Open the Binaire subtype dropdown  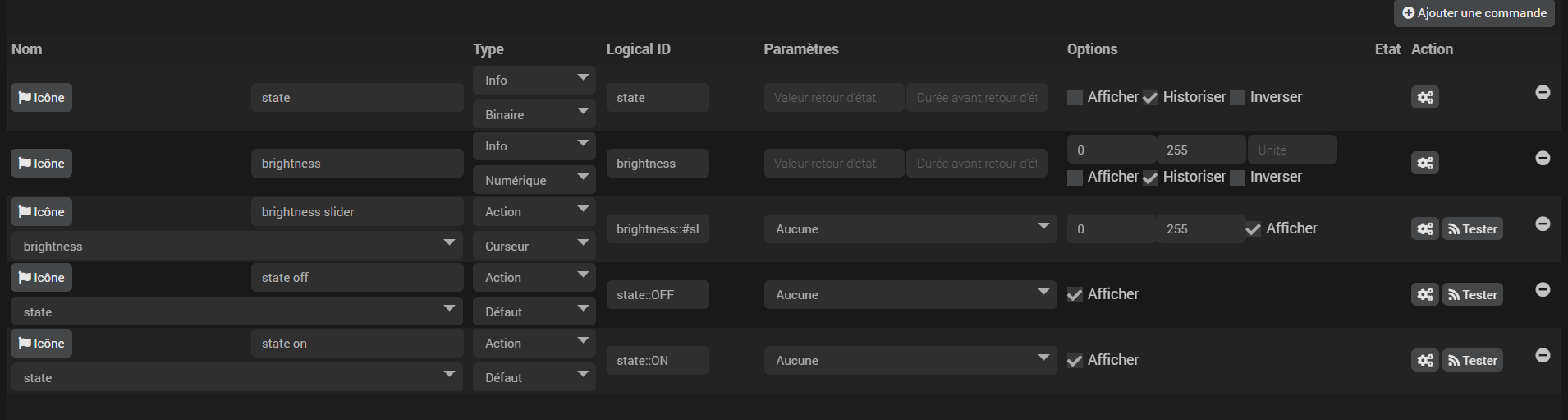coord(534,115)
